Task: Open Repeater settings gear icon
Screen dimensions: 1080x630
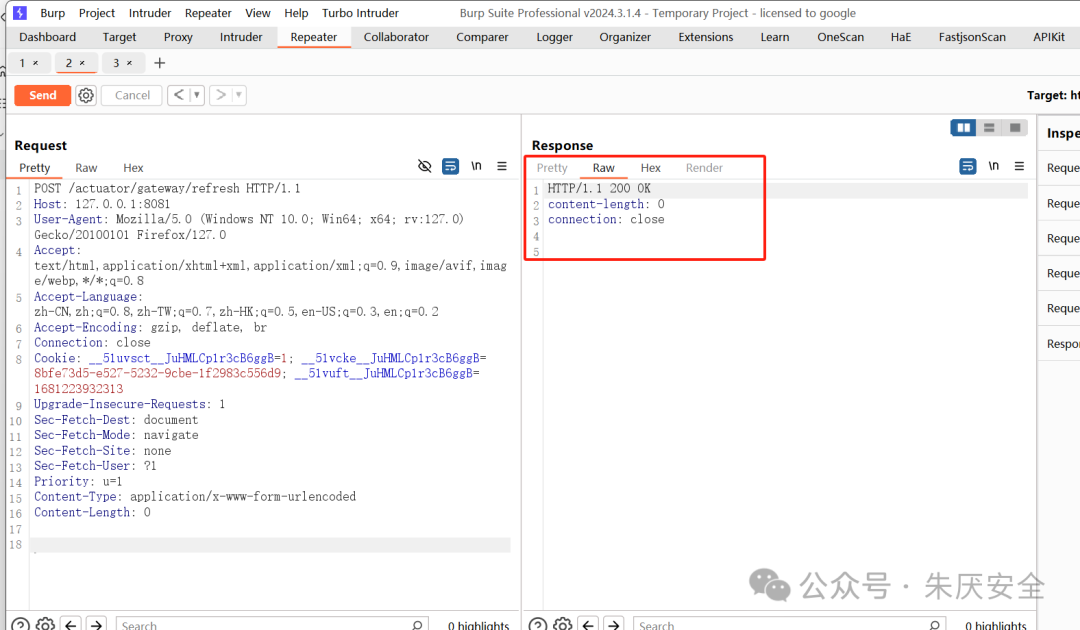Action: pos(86,95)
